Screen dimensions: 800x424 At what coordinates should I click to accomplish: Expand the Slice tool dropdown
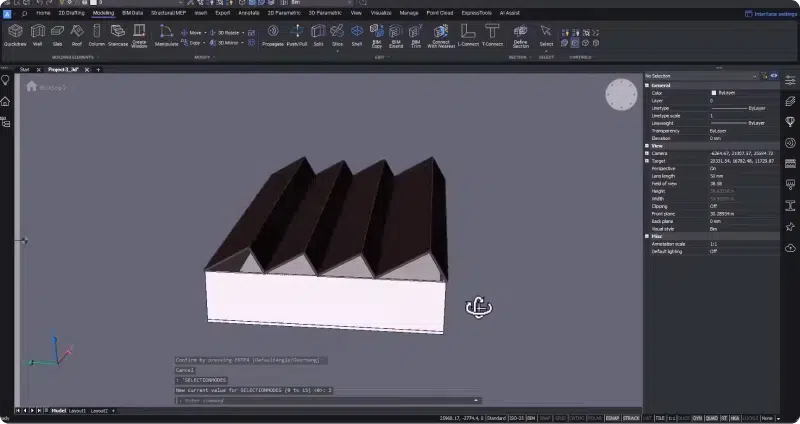pos(337,51)
